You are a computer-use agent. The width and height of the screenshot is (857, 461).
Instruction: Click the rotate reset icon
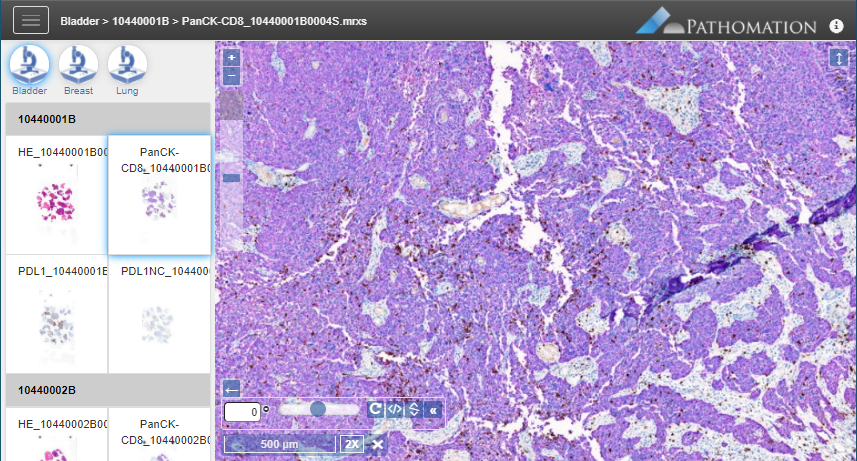click(x=375, y=409)
